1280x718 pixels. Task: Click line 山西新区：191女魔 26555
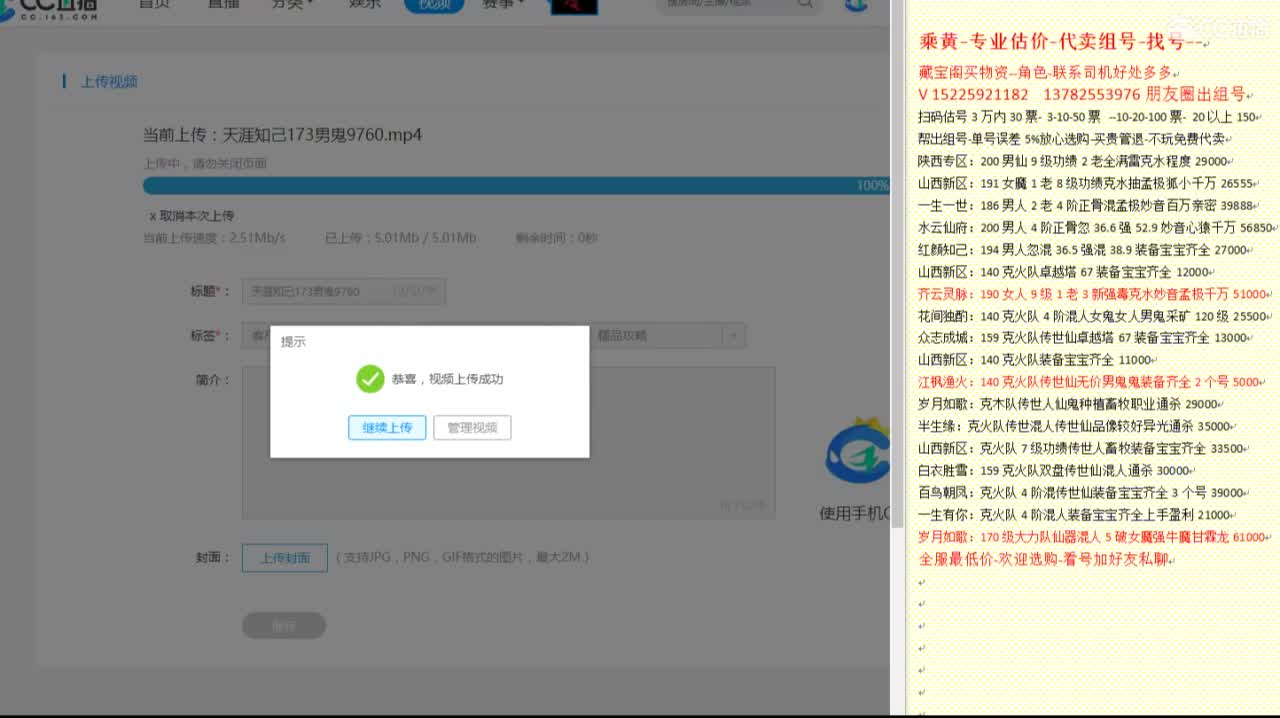coord(1085,183)
